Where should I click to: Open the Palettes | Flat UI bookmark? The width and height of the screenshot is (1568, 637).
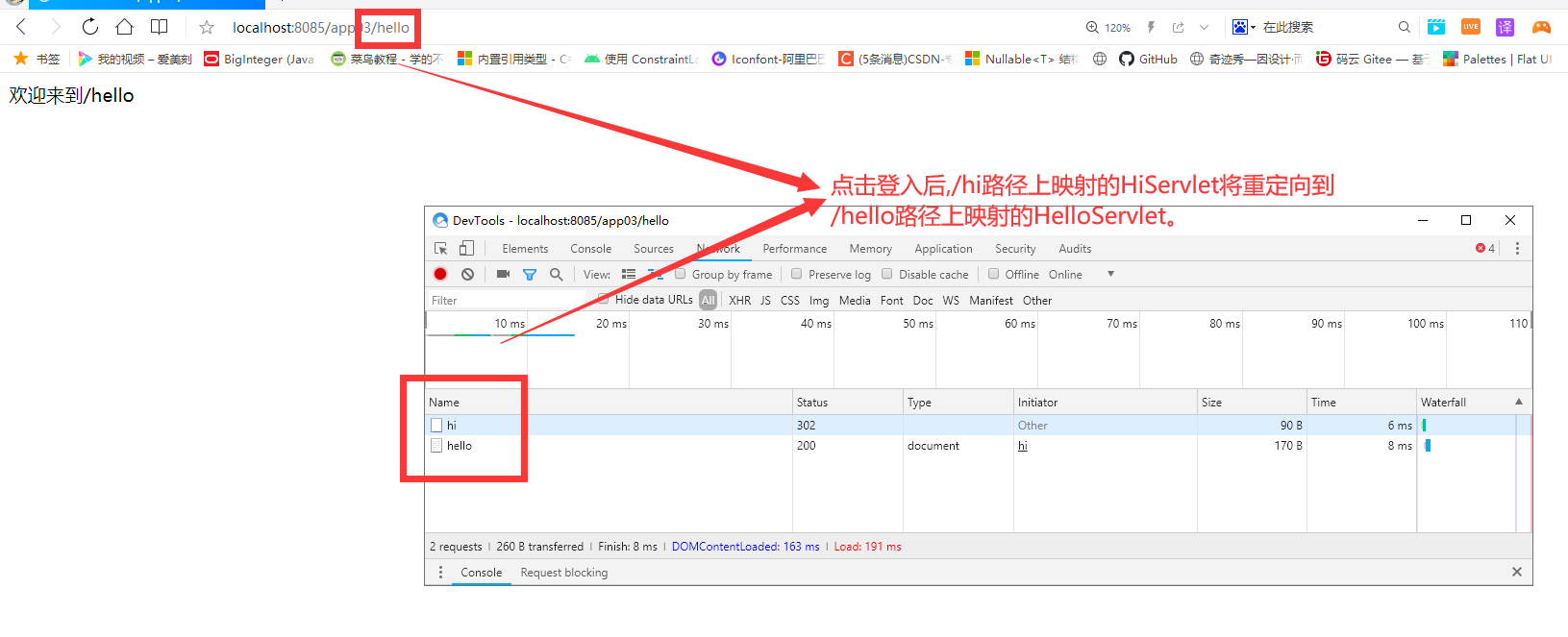pyautogui.click(x=1498, y=59)
